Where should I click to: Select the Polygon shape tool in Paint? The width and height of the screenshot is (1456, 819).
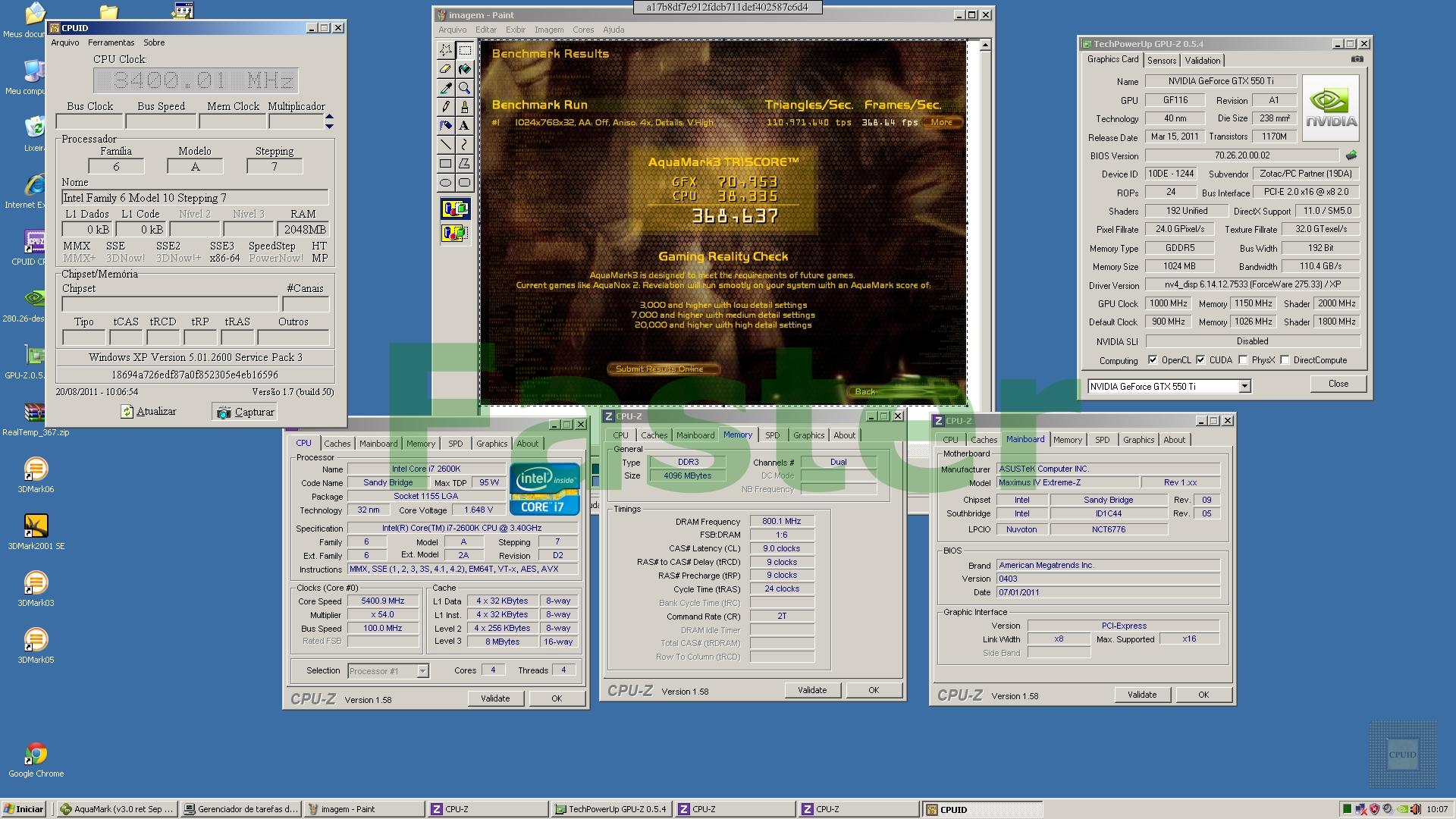[464, 163]
